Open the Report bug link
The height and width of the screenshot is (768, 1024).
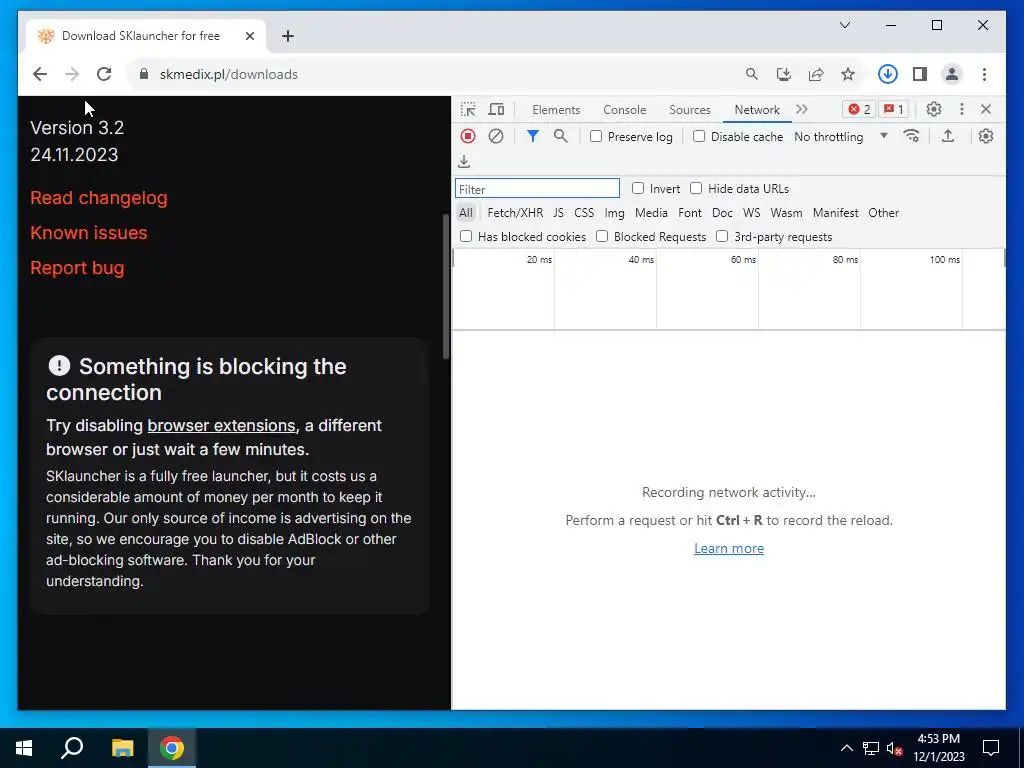(x=77, y=268)
